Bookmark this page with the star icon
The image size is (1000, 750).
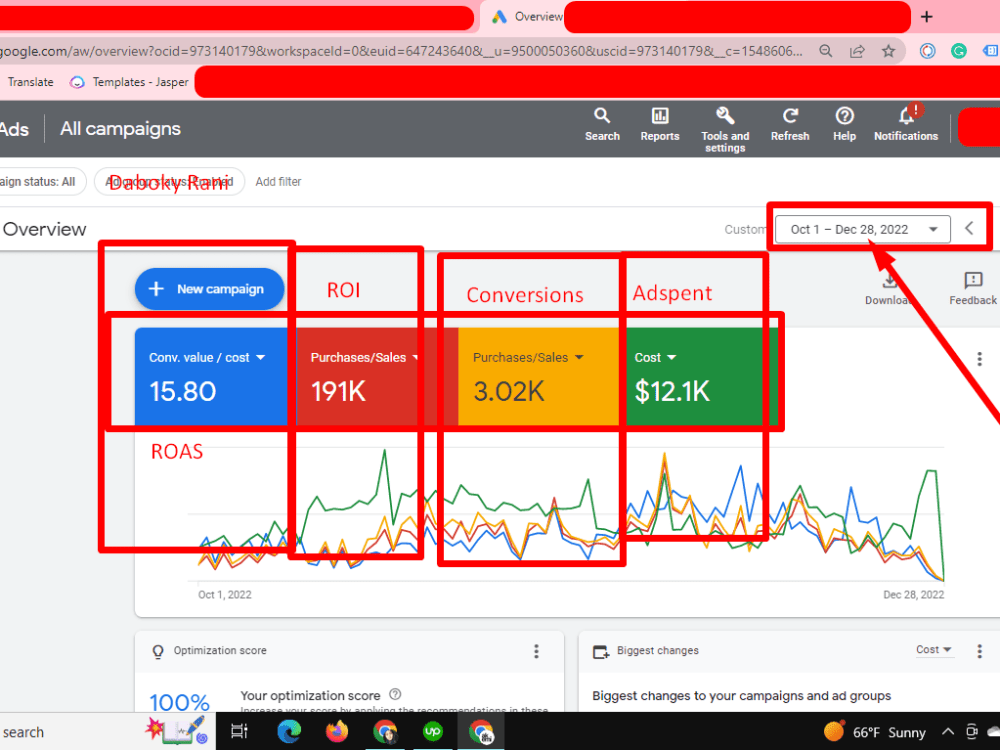point(888,51)
